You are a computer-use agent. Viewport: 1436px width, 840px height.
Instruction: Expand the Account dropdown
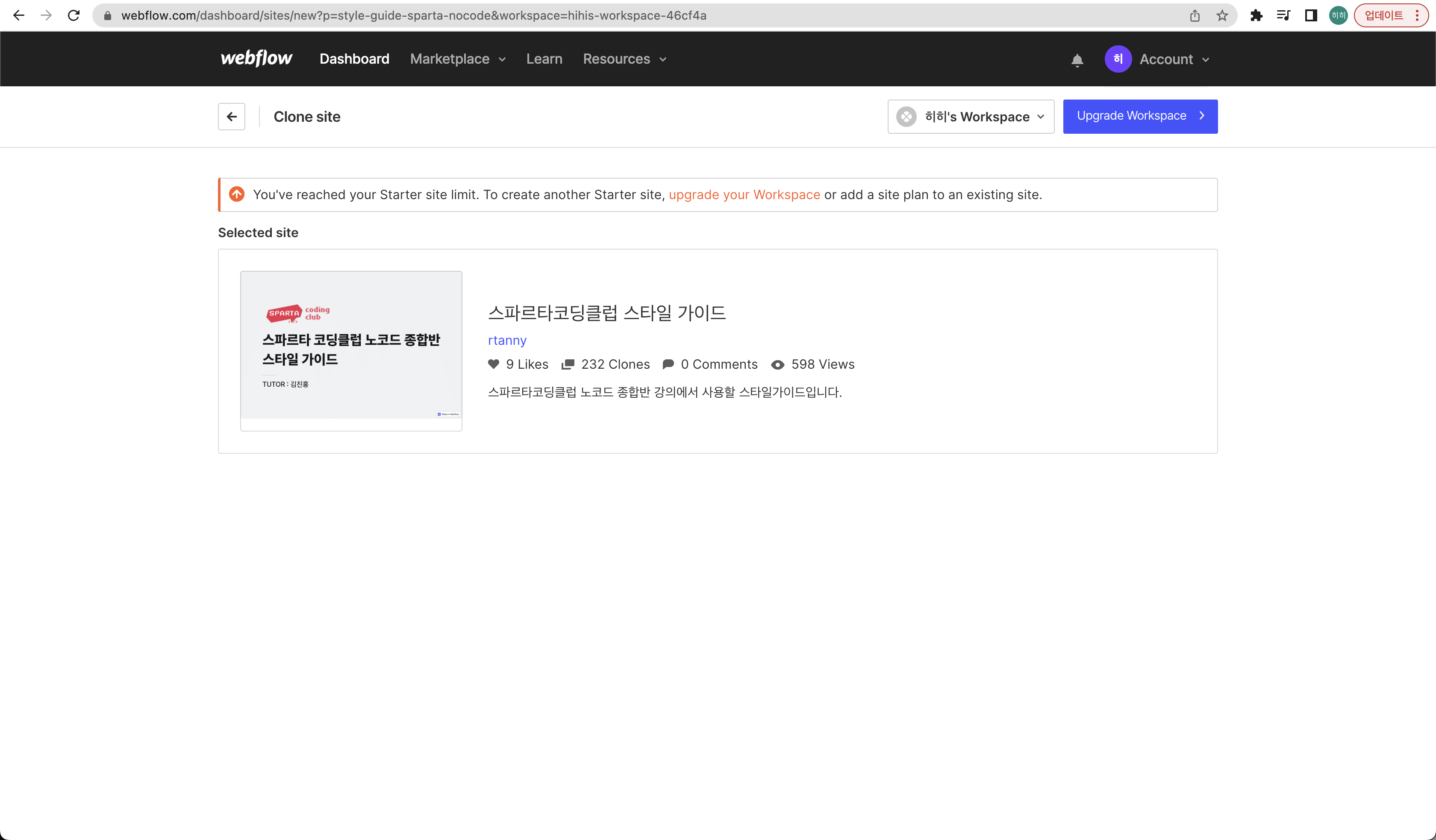(x=1174, y=59)
